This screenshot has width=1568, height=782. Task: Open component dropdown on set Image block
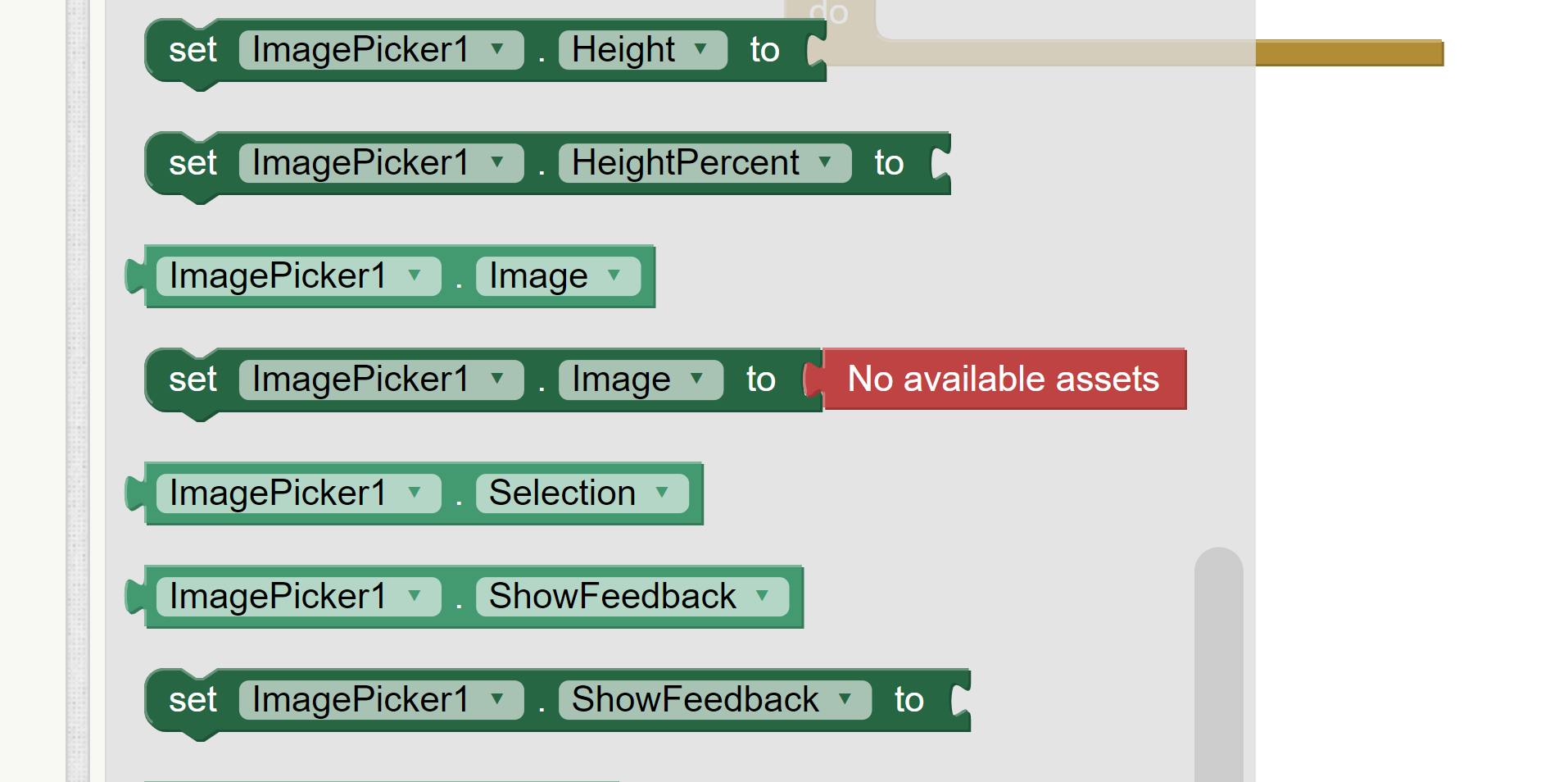381,380
